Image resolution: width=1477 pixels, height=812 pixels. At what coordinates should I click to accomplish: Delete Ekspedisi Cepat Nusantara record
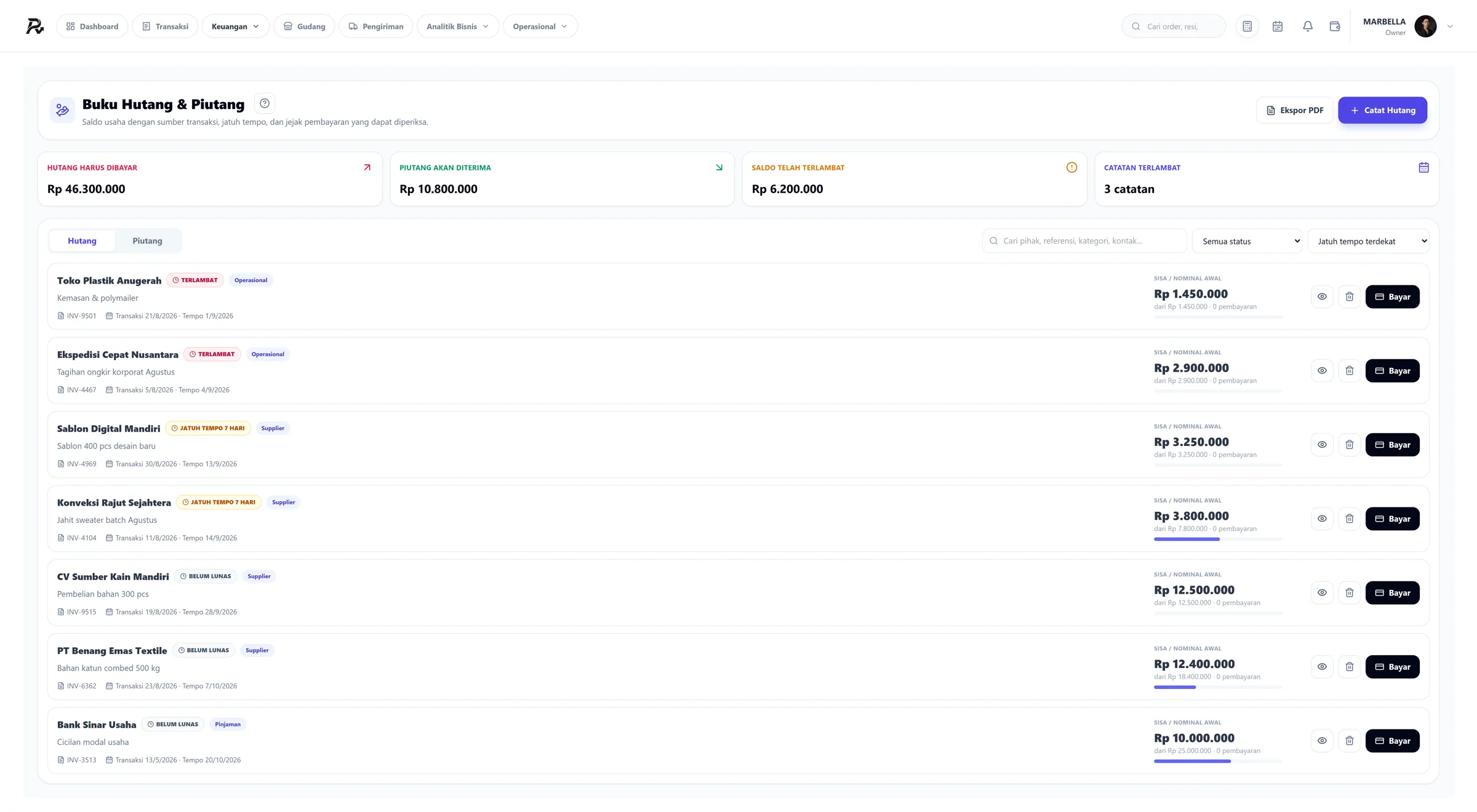tap(1350, 371)
